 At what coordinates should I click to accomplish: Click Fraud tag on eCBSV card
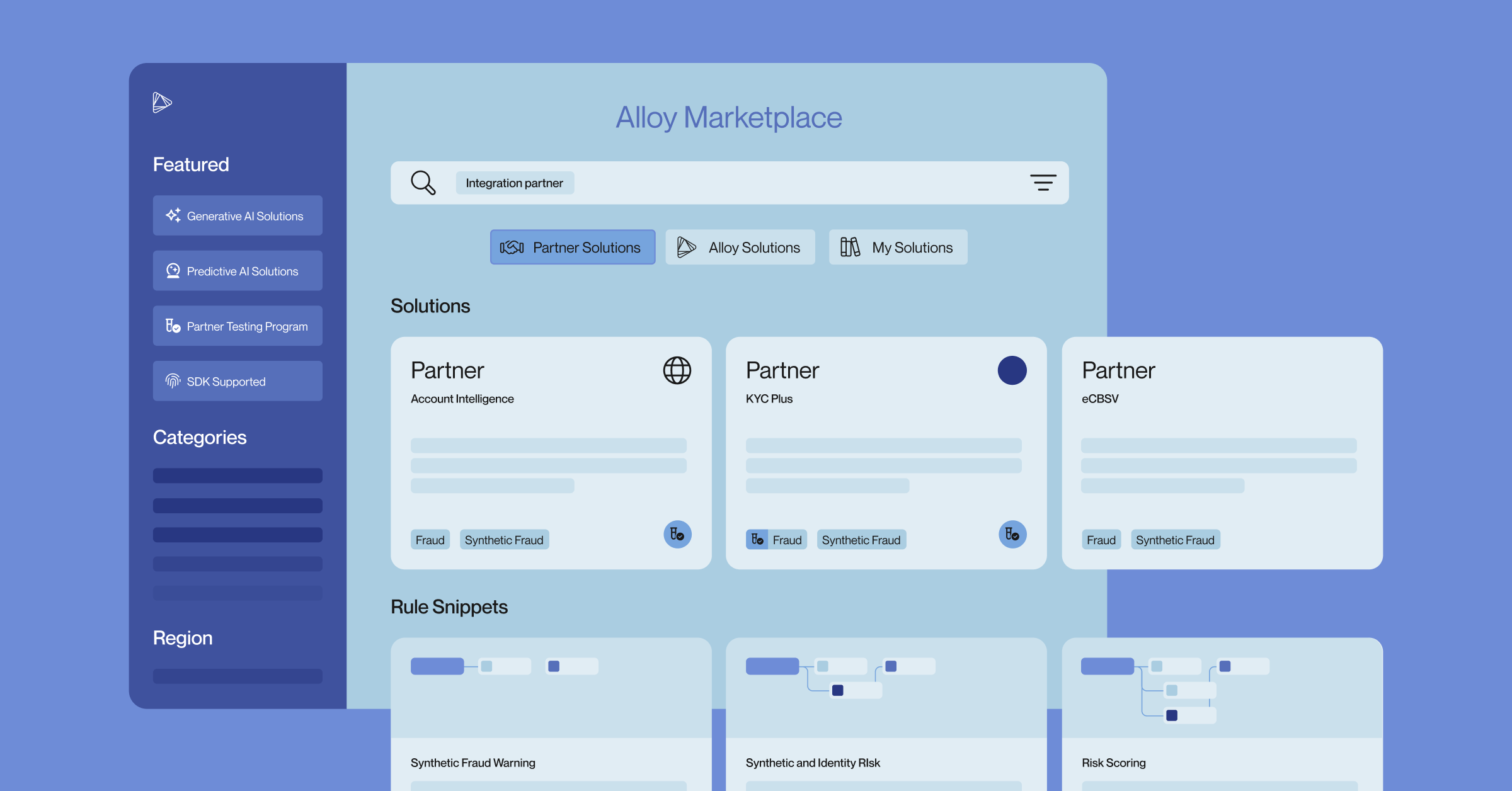[1101, 540]
